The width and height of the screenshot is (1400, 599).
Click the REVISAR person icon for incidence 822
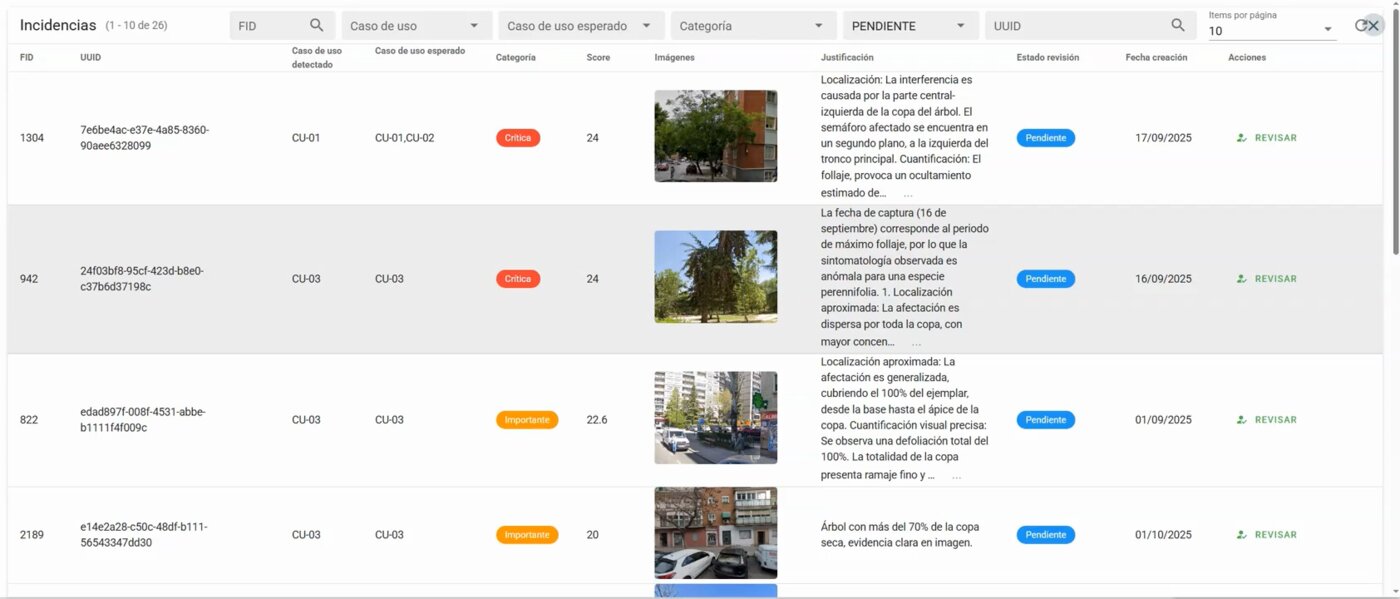pos(1240,419)
